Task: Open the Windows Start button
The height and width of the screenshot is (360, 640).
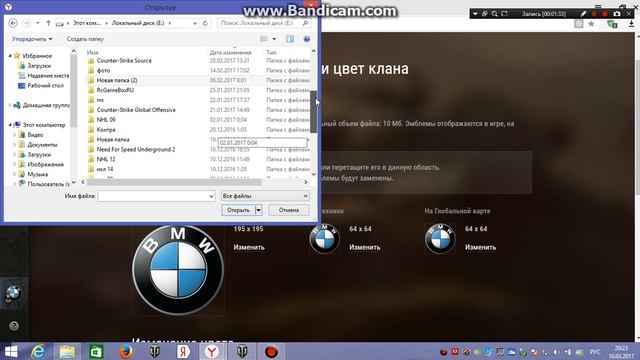Action: 11,351
